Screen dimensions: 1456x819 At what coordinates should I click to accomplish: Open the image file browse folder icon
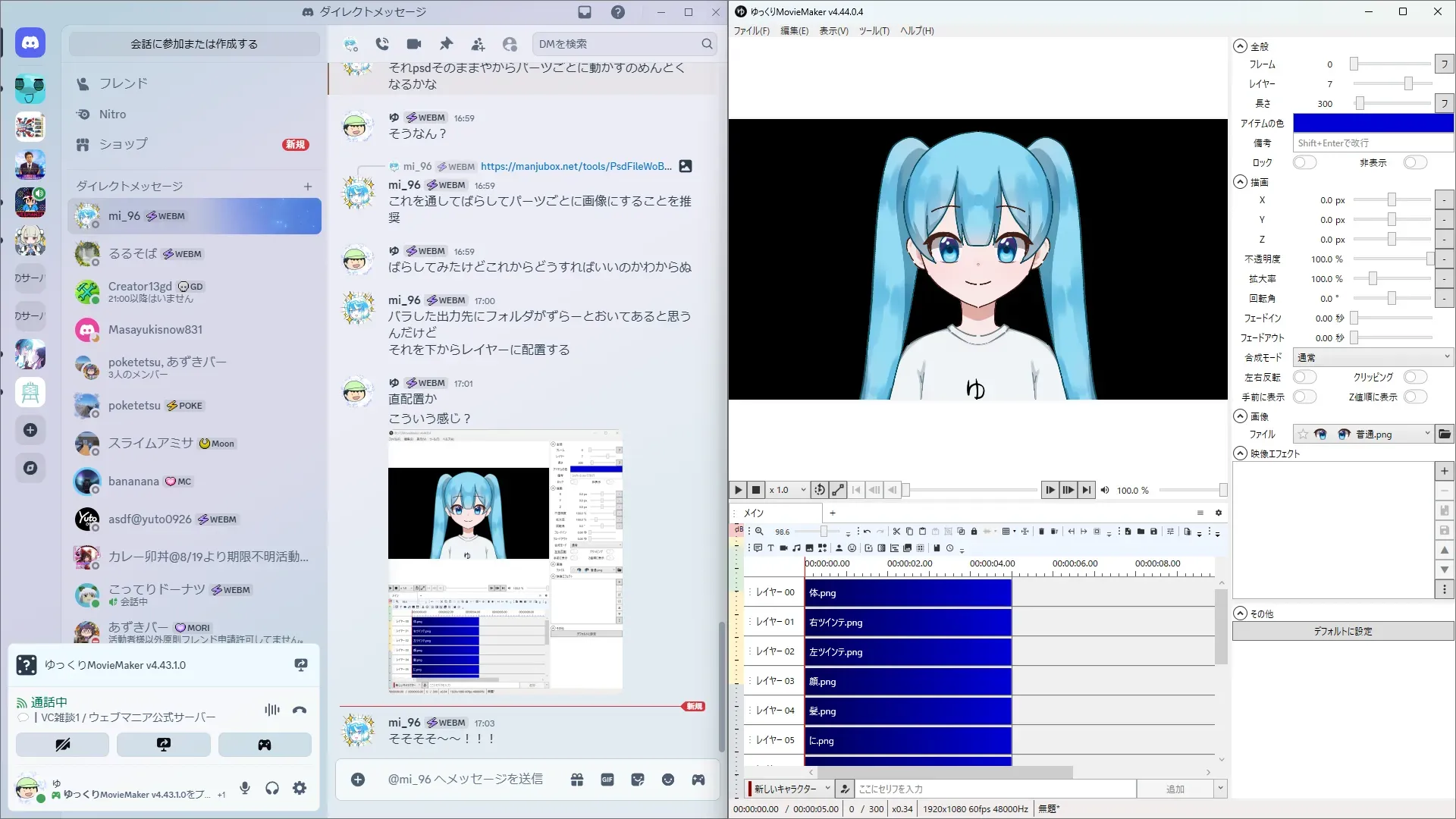(x=1444, y=434)
